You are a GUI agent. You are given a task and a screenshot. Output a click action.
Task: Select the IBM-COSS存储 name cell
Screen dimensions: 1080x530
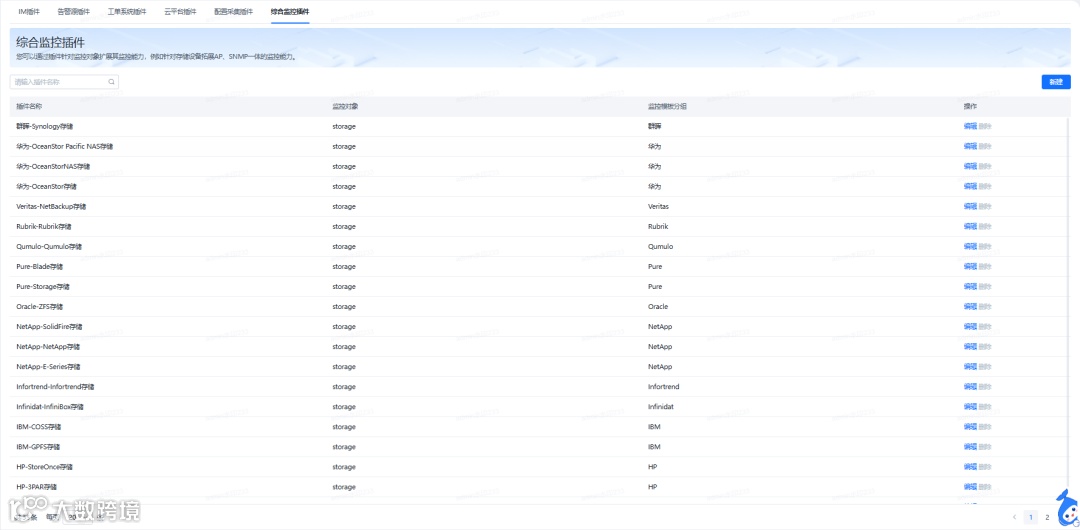(38, 427)
